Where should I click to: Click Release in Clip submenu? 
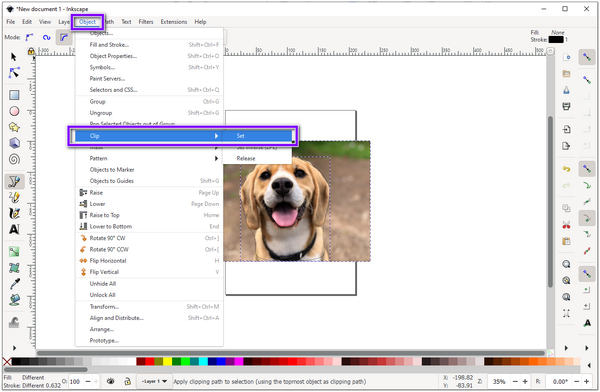[258, 158]
